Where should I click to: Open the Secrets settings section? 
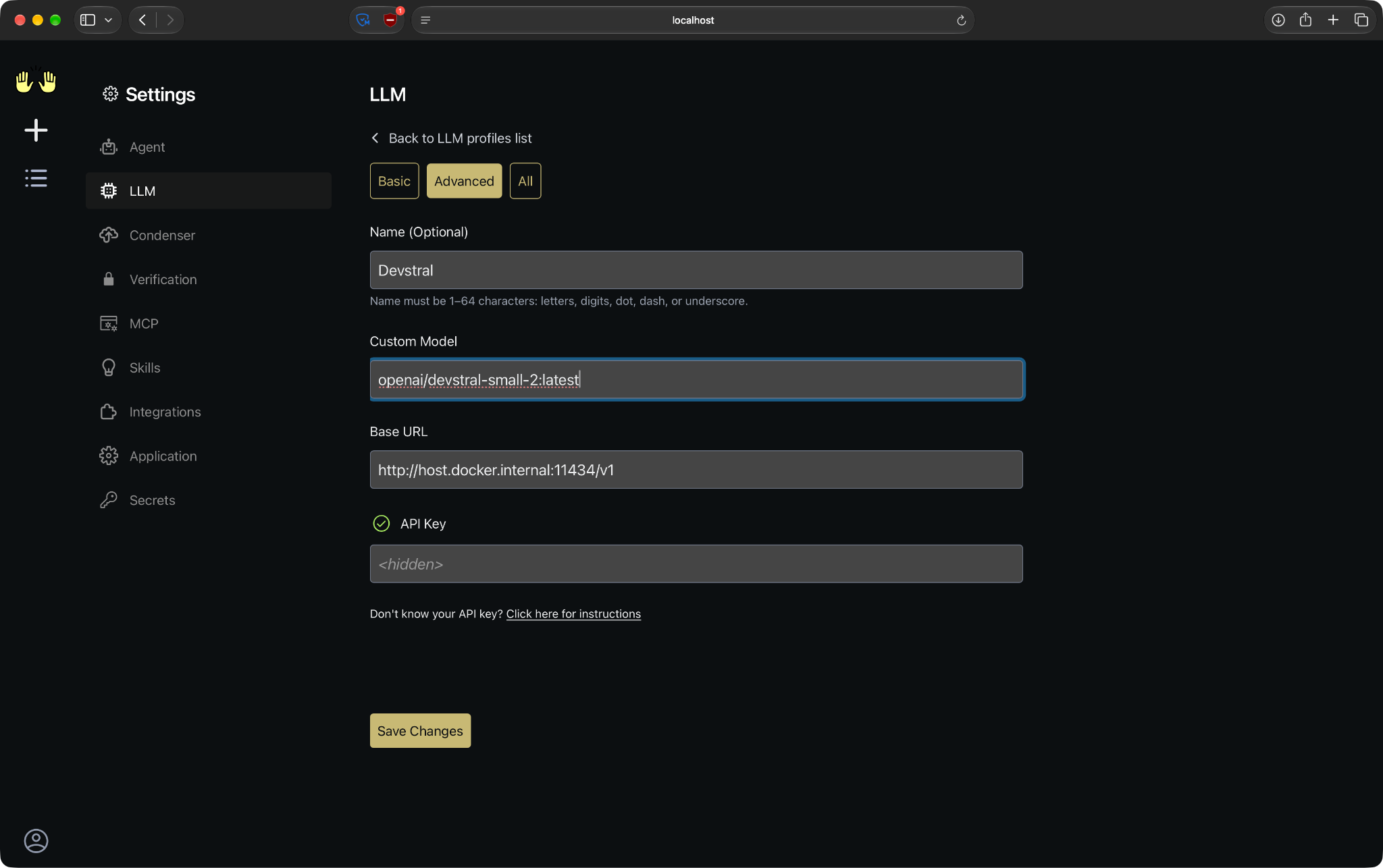tap(208, 500)
